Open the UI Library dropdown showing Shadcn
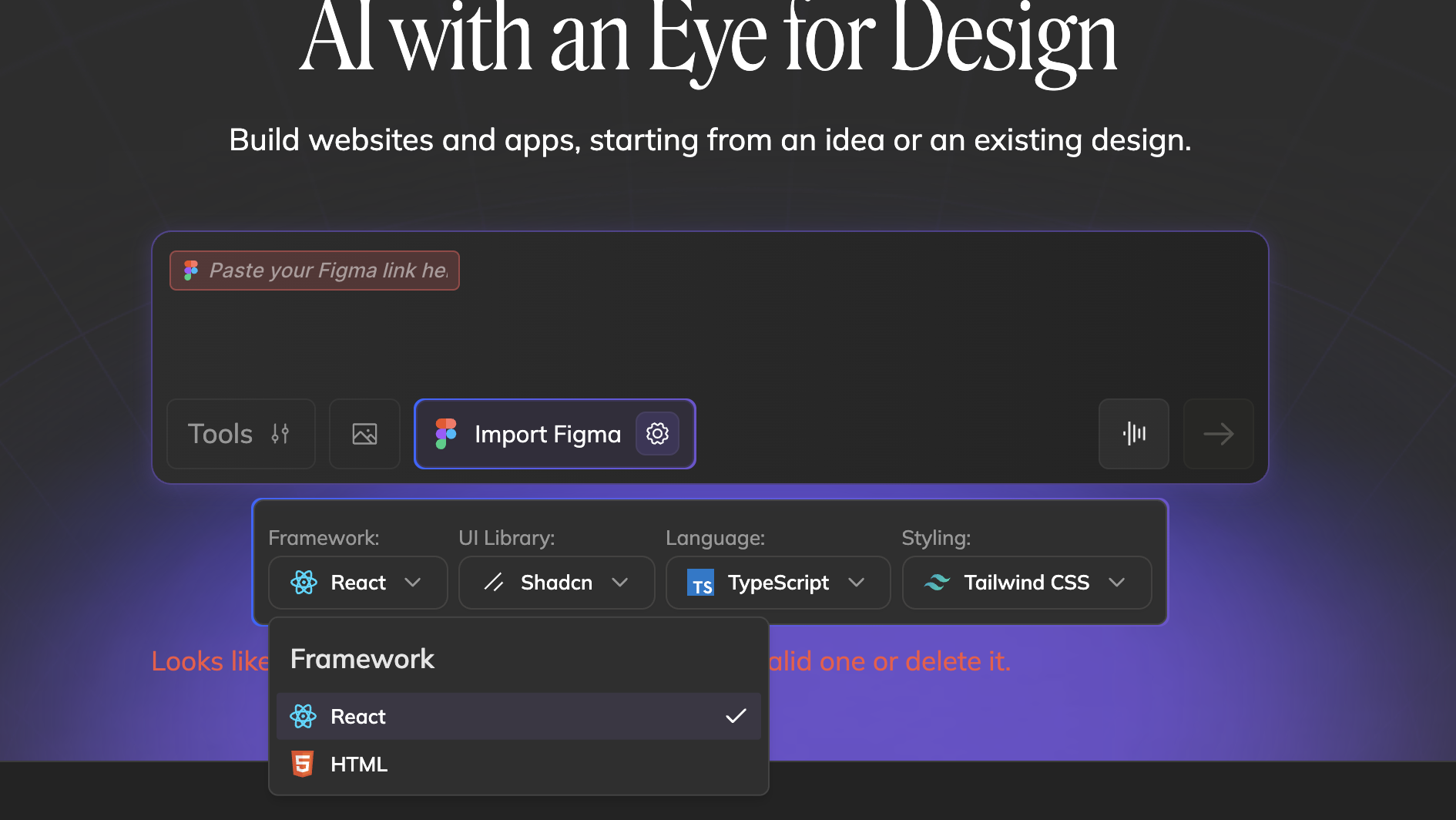The image size is (1456, 820). click(557, 583)
